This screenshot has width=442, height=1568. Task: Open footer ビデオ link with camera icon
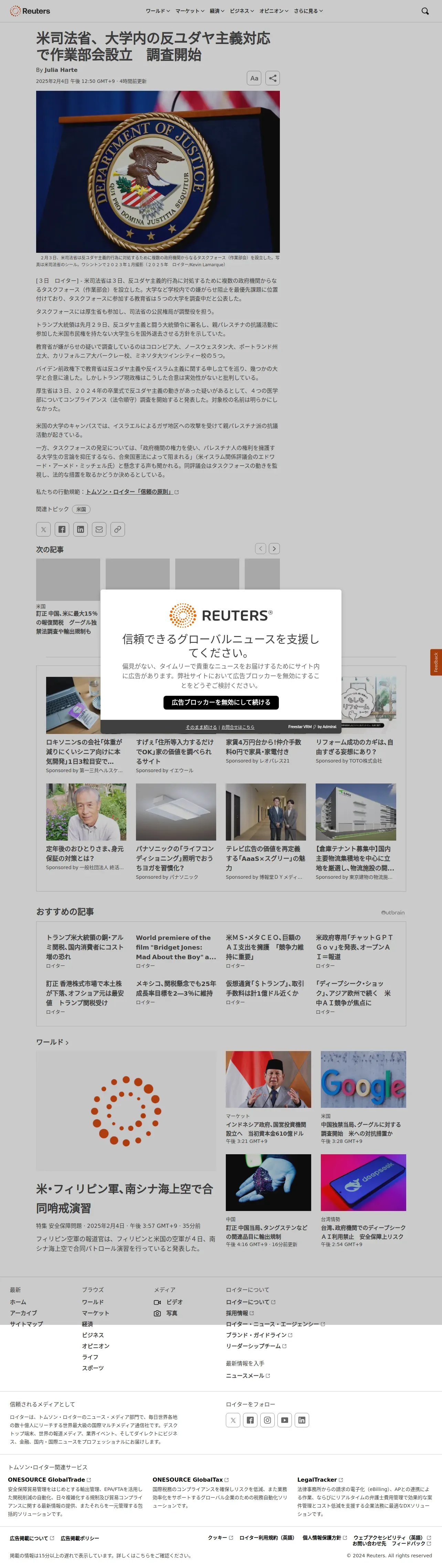(x=169, y=1302)
